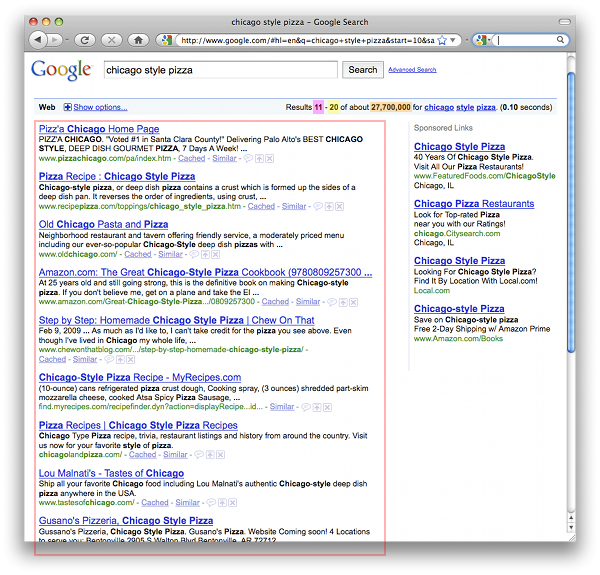Viewport: 600px width, 575px height.
Task: Open the address bar history dropdown arrow
Action: (455, 40)
